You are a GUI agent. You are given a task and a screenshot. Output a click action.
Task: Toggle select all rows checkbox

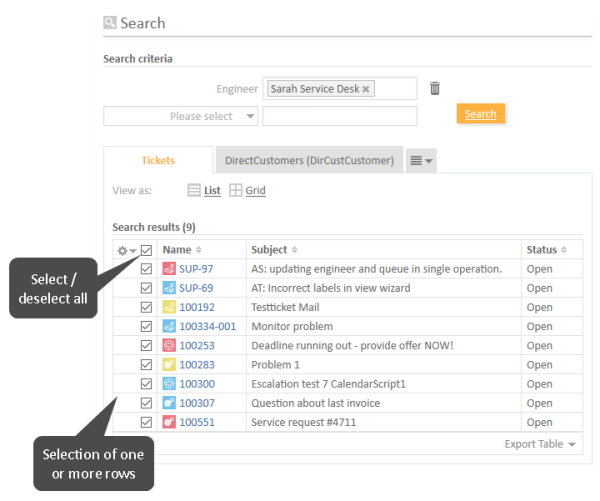click(x=146, y=250)
